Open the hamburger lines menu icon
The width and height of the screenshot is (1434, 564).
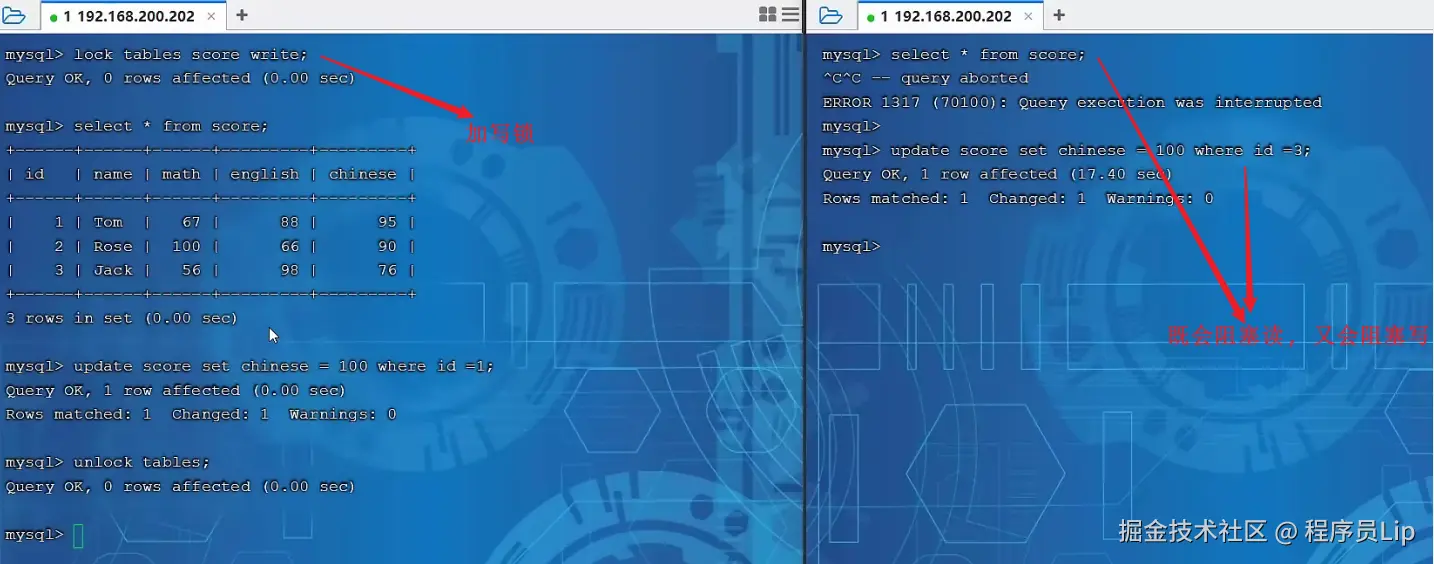(x=790, y=14)
